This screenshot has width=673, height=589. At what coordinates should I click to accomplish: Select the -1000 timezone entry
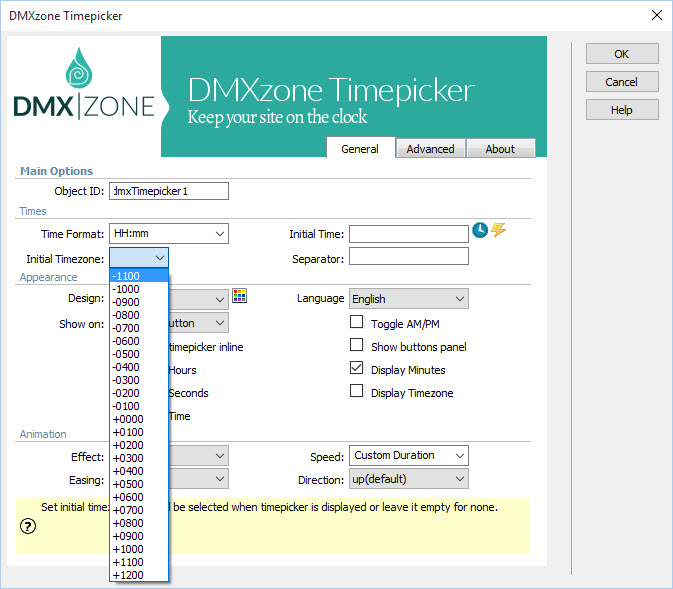(x=139, y=289)
